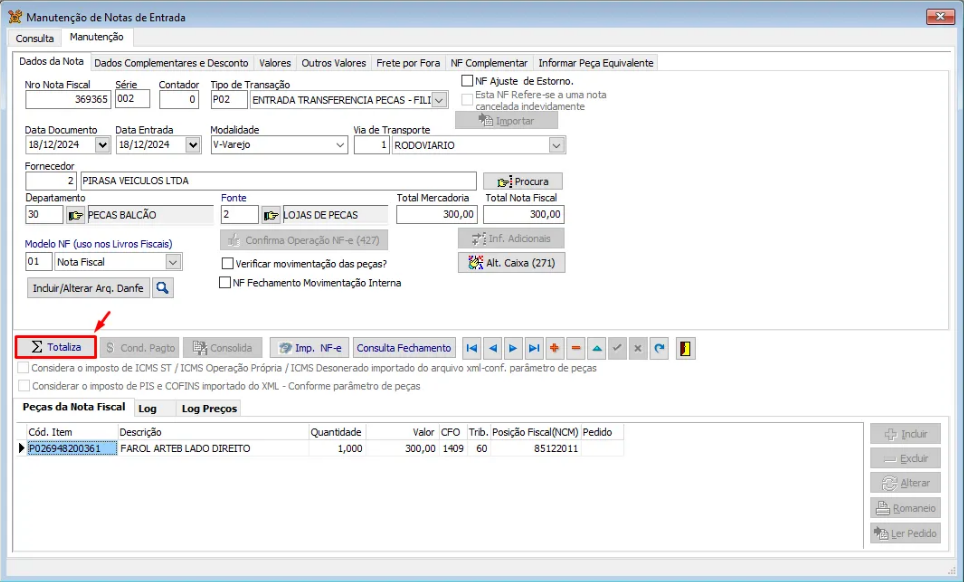This screenshot has height=582, width=964.
Task: Click Confirma Operação NF-e (427) button
Action: tap(304, 240)
